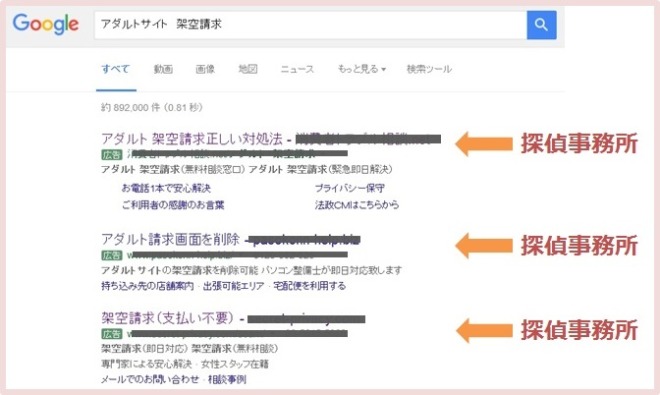Open the ニュース tab
This screenshot has width=660, height=395.
[x=297, y=69]
